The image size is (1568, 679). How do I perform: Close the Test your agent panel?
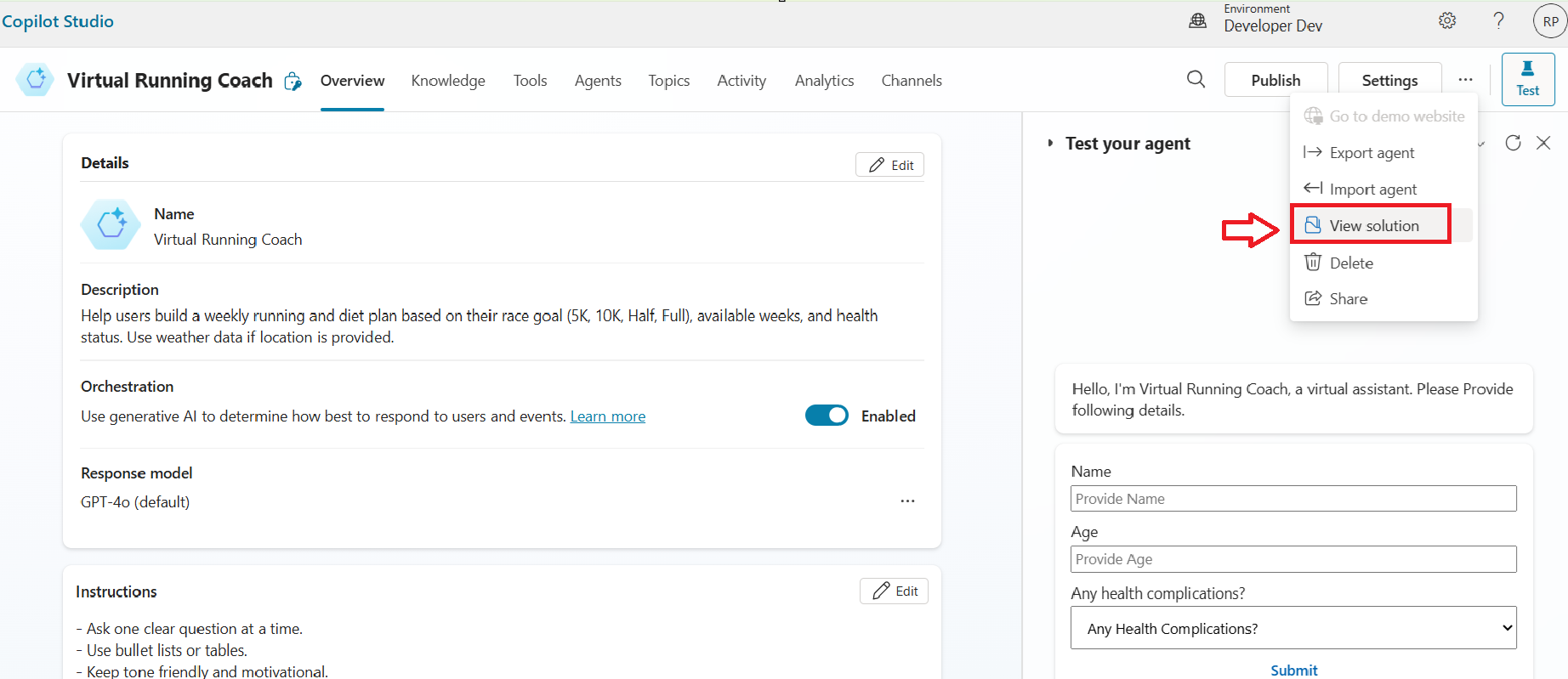tap(1543, 143)
